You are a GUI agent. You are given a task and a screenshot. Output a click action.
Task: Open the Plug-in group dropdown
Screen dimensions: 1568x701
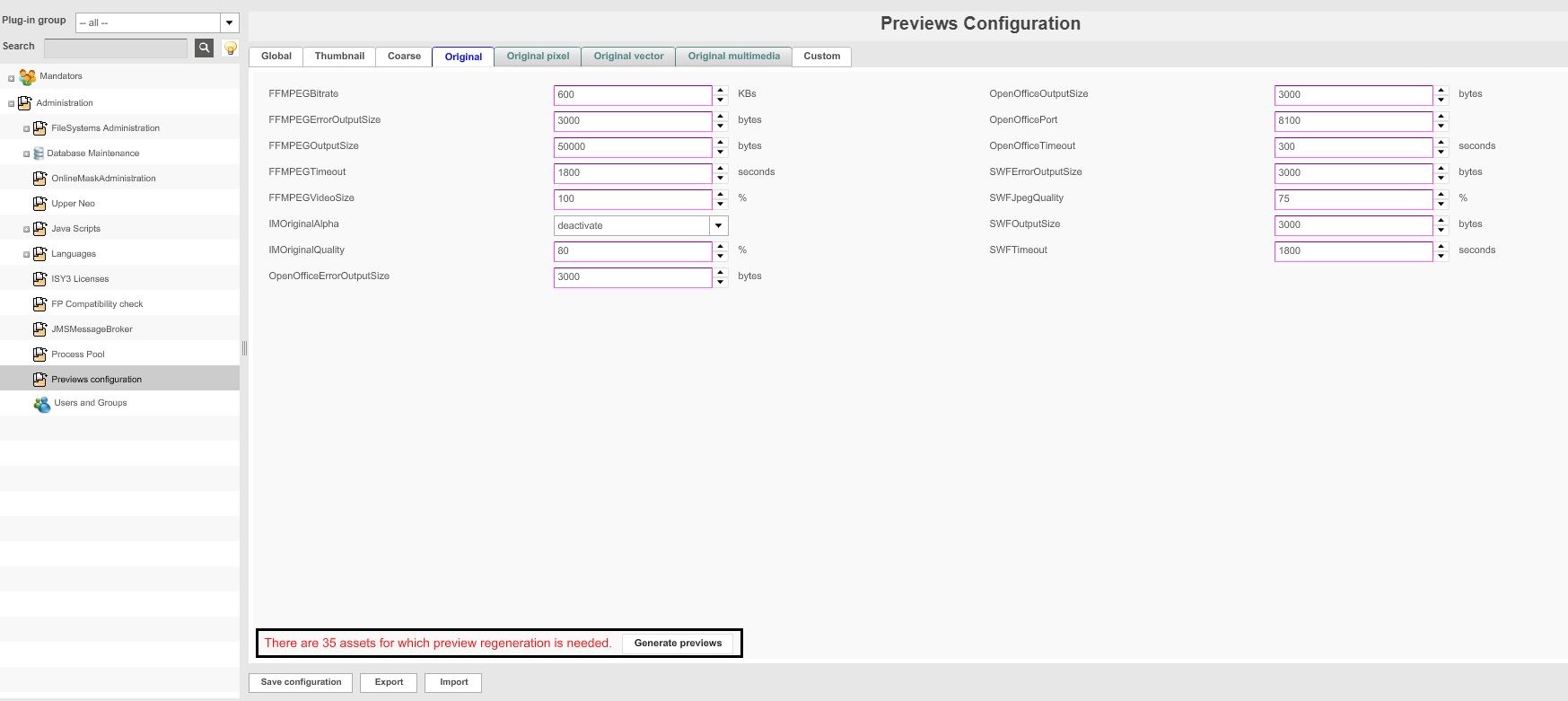pos(230,22)
